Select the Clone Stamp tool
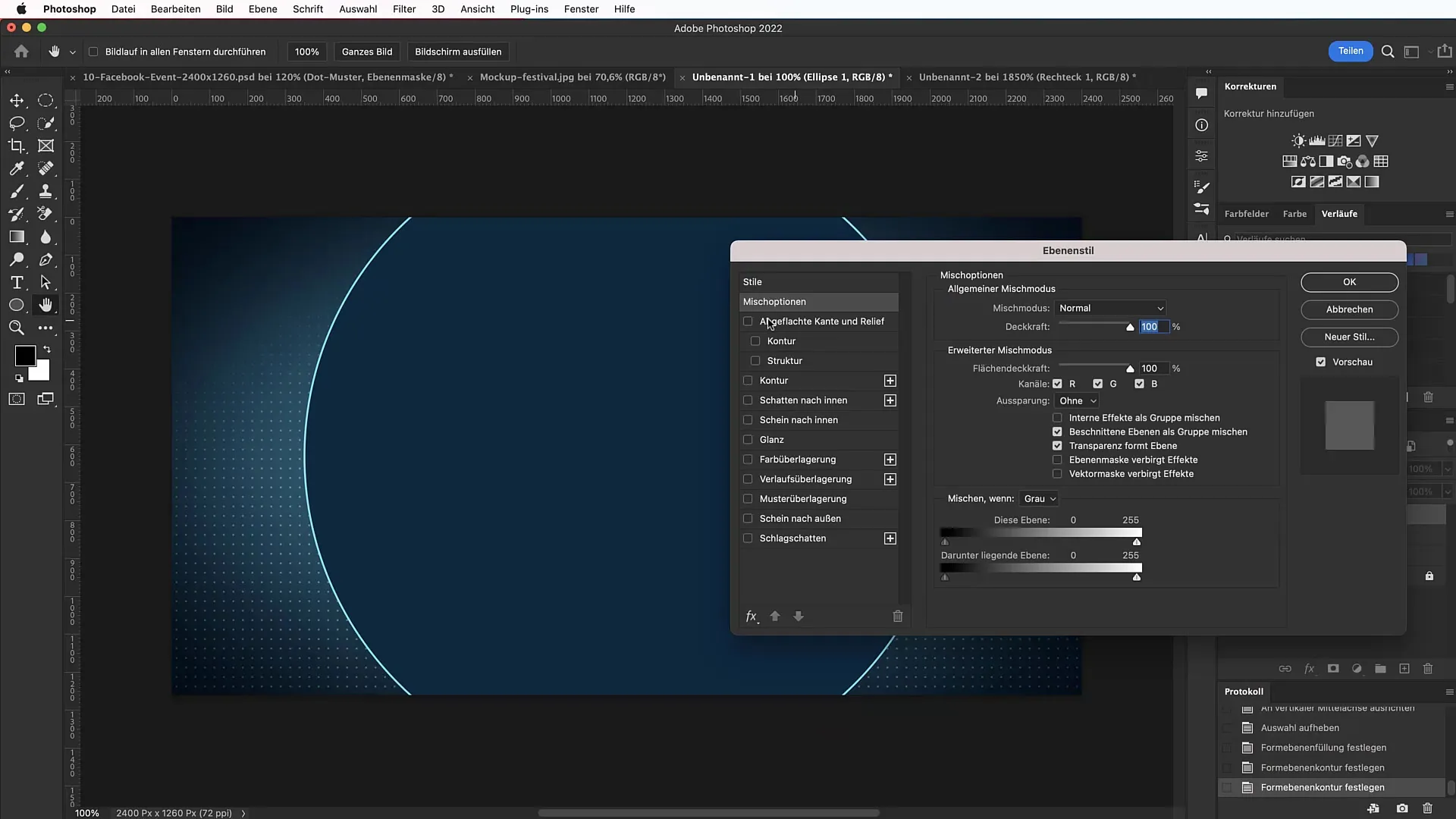The height and width of the screenshot is (819, 1456). [45, 191]
